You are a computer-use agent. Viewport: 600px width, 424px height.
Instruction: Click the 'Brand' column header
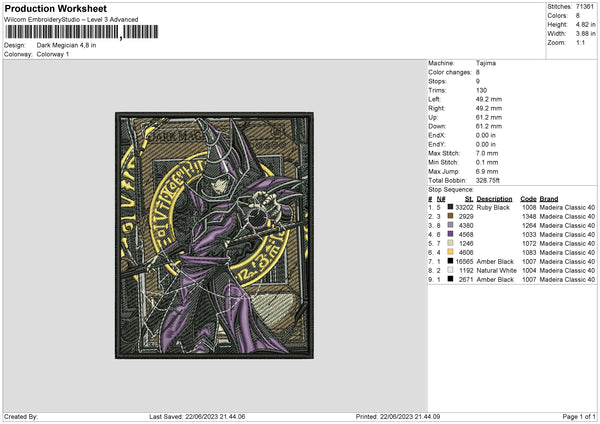pos(549,199)
